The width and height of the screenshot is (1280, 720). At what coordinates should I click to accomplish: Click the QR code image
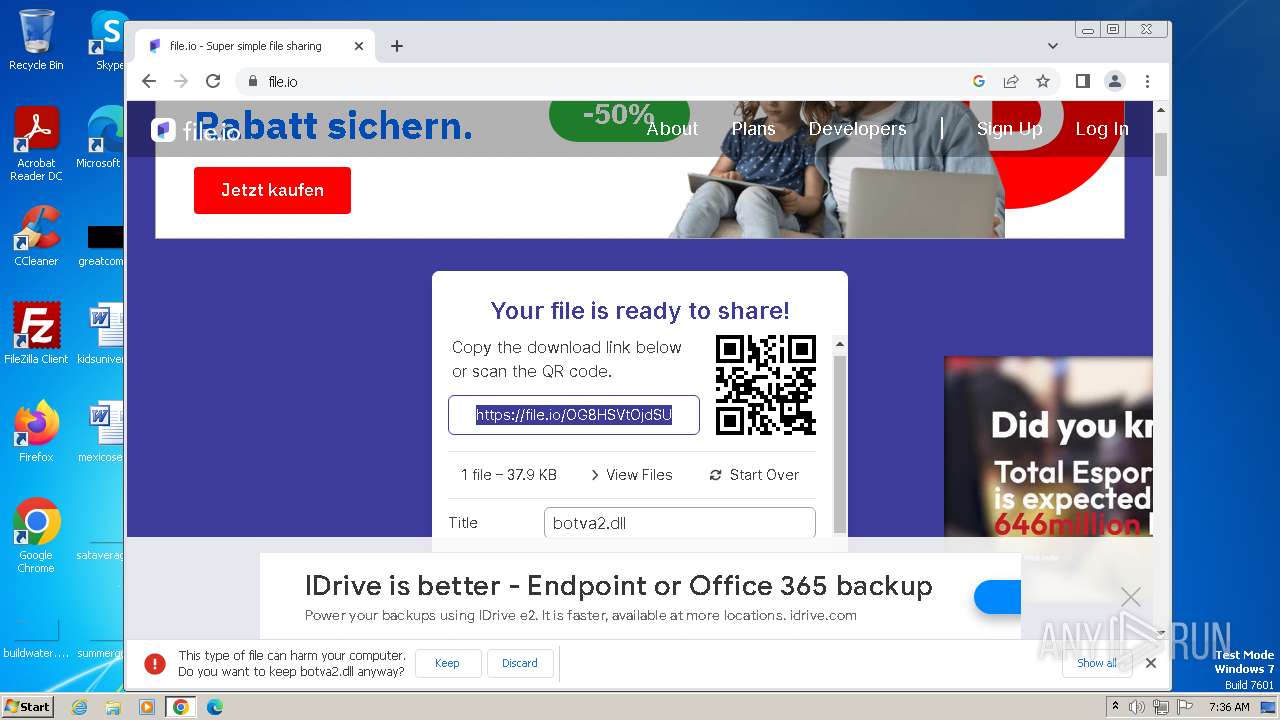click(766, 385)
